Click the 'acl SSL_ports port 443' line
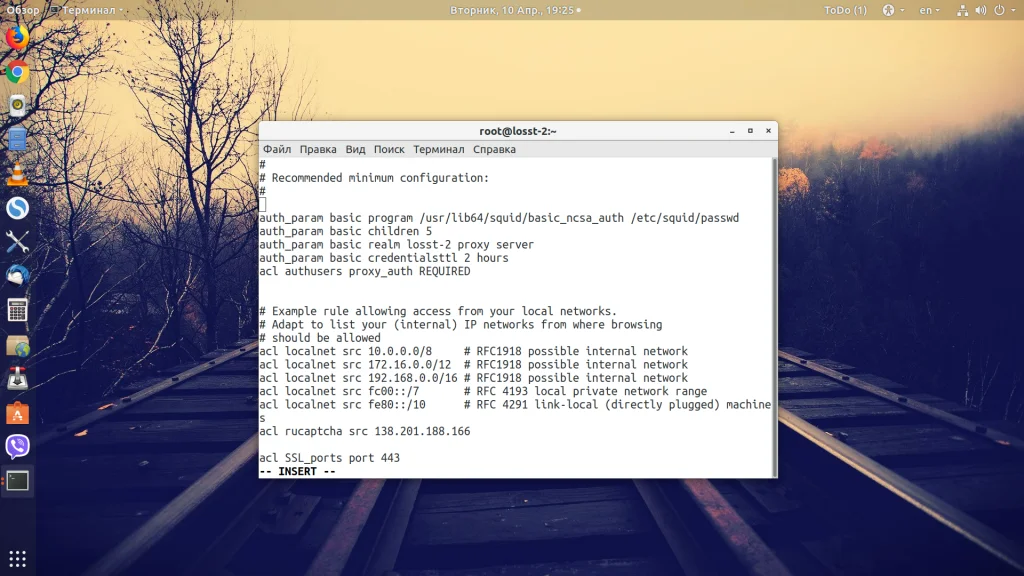The image size is (1024, 576). [x=329, y=458]
